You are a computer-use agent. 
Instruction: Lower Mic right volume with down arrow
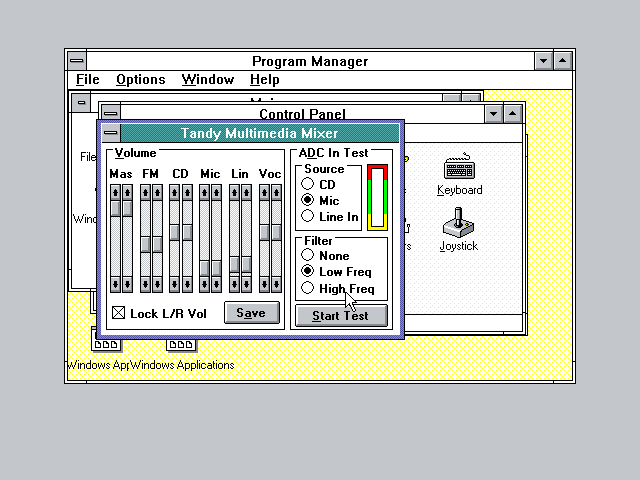pos(217,284)
